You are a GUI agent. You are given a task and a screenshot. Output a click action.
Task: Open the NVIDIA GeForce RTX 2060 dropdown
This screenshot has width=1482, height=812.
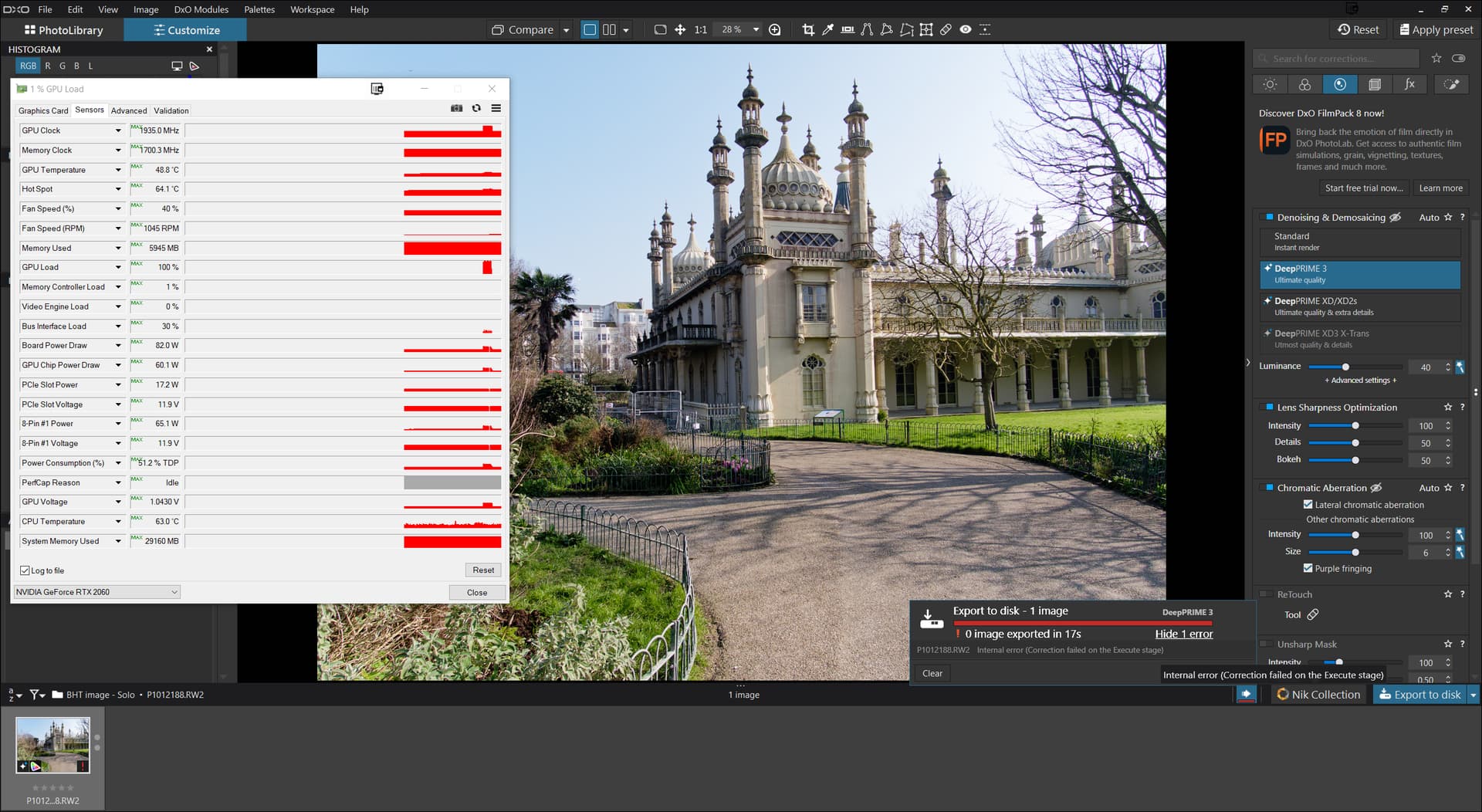96,592
